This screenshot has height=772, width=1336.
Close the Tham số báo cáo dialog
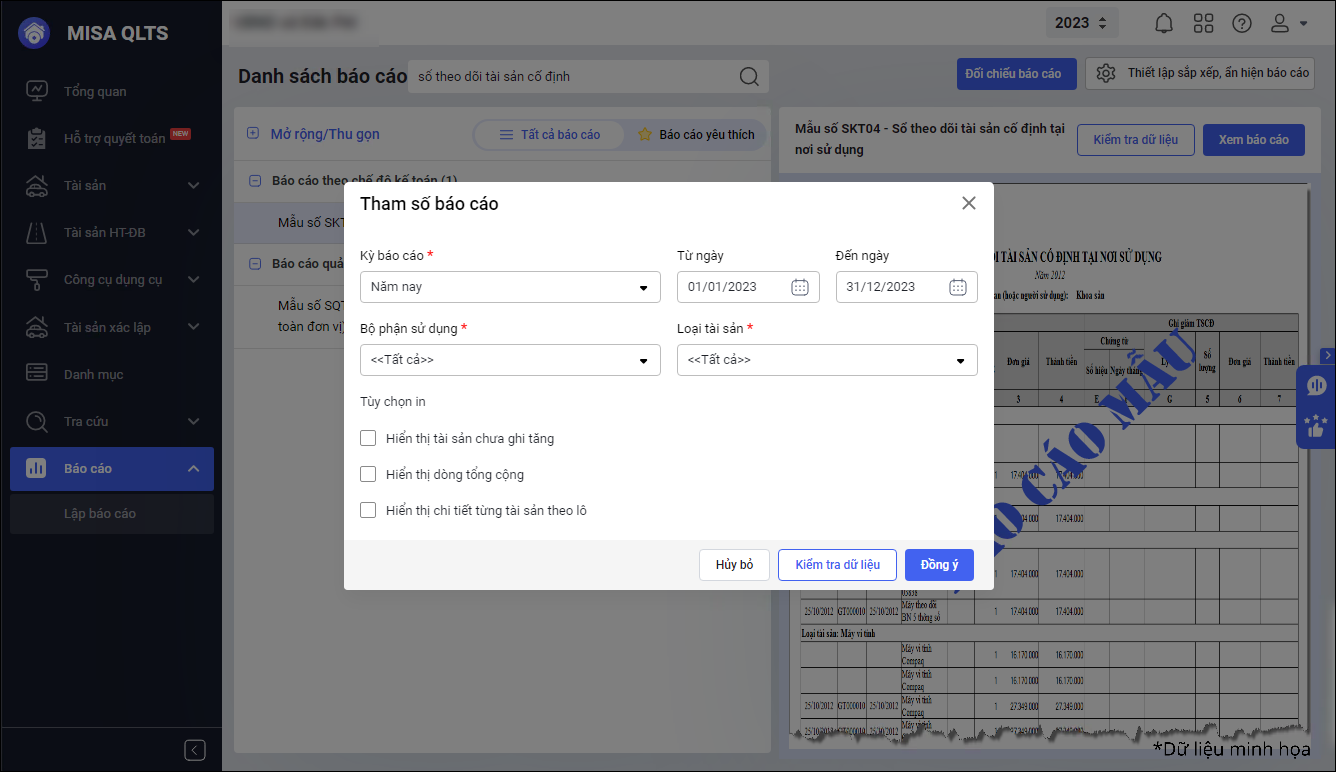point(968,203)
